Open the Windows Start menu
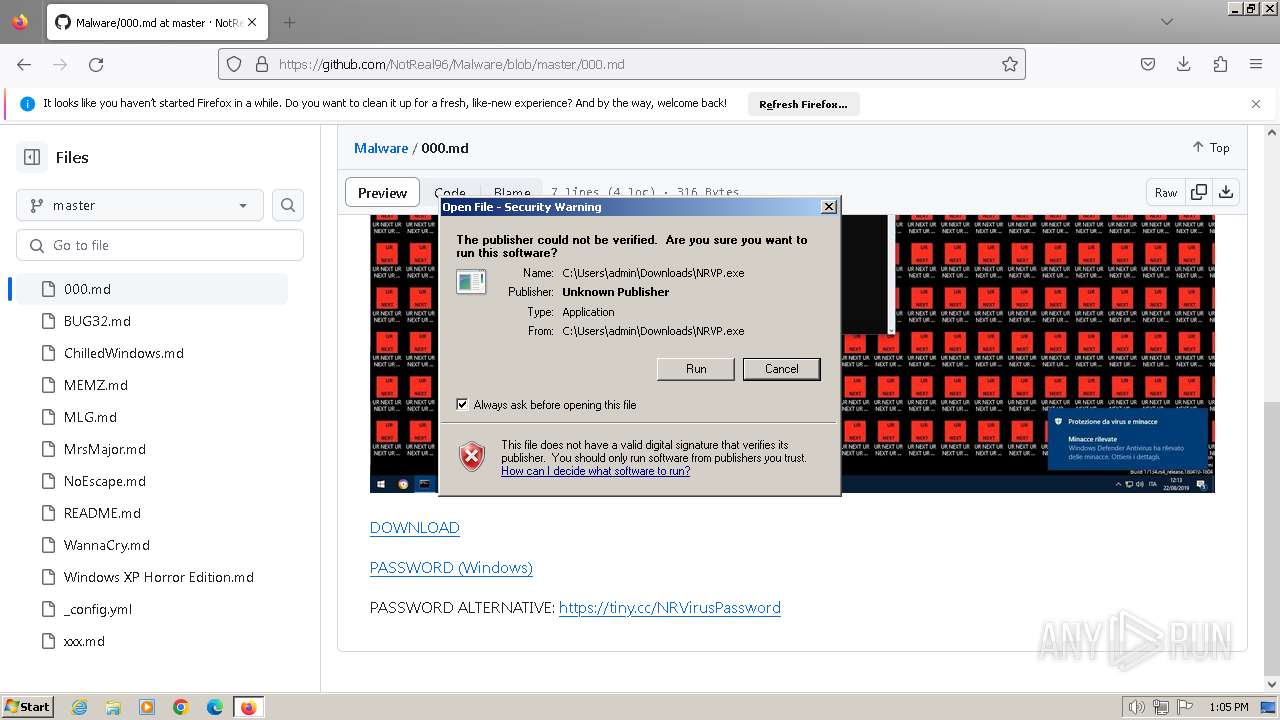 [28, 707]
